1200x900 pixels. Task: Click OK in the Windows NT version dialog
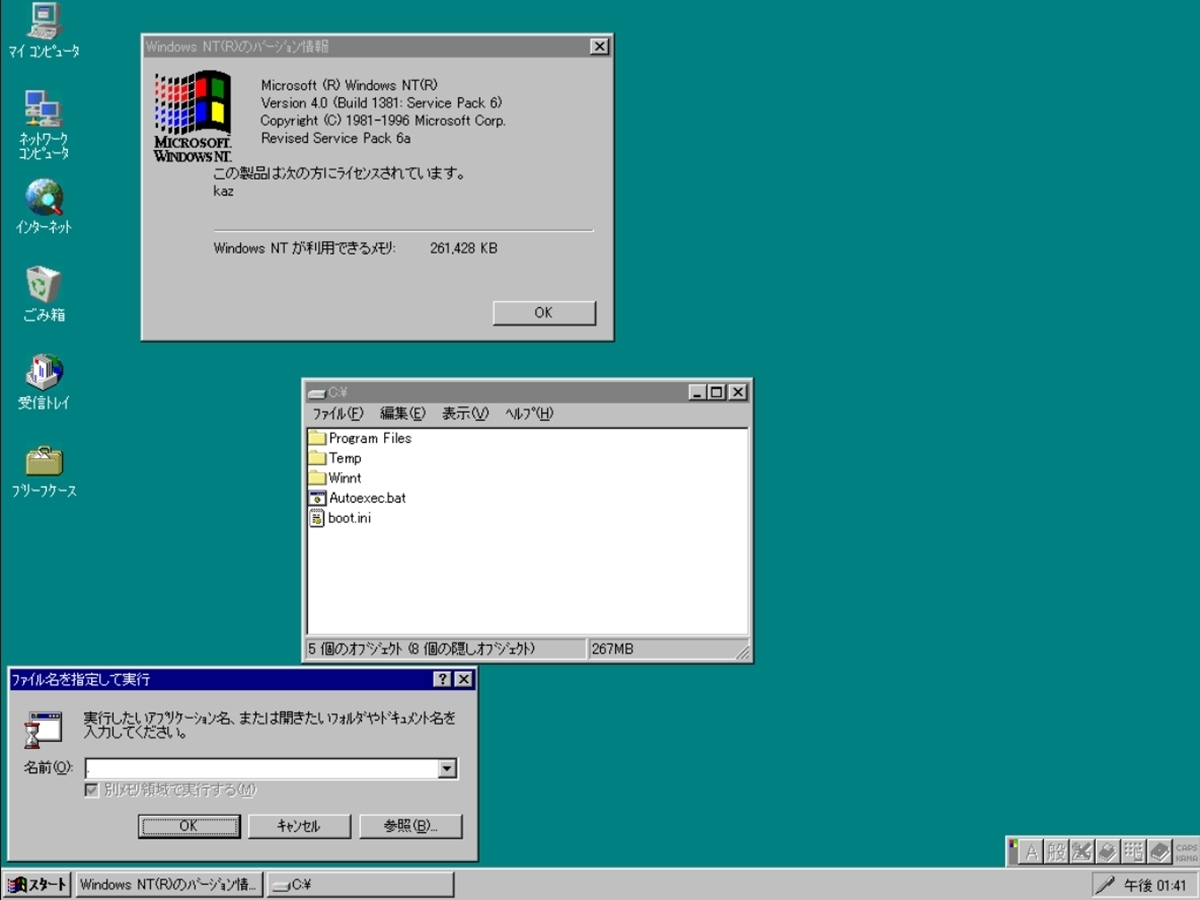click(x=544, y=313)
